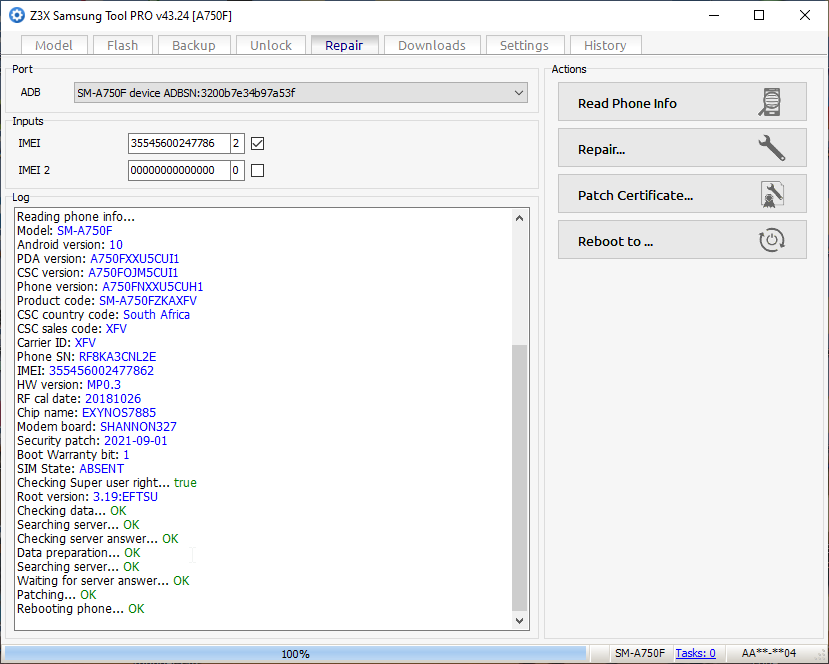Go to the Settings tab

pos(524,45)
